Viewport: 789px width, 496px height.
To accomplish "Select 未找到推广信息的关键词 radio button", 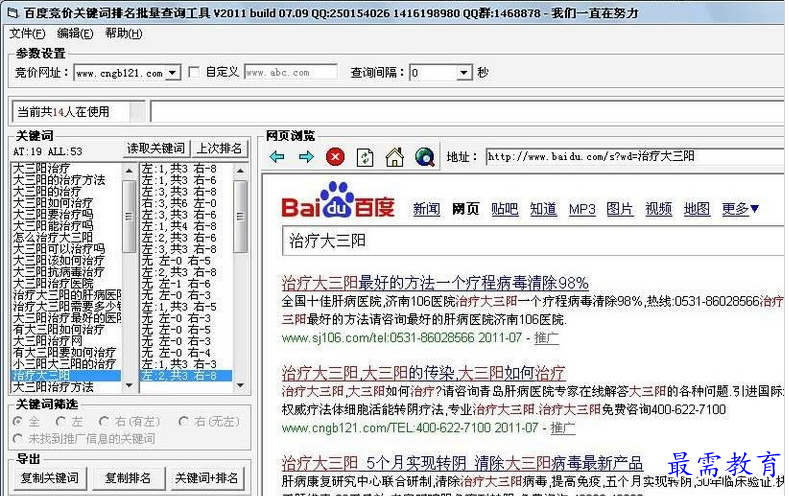I will tap(19, 439).
